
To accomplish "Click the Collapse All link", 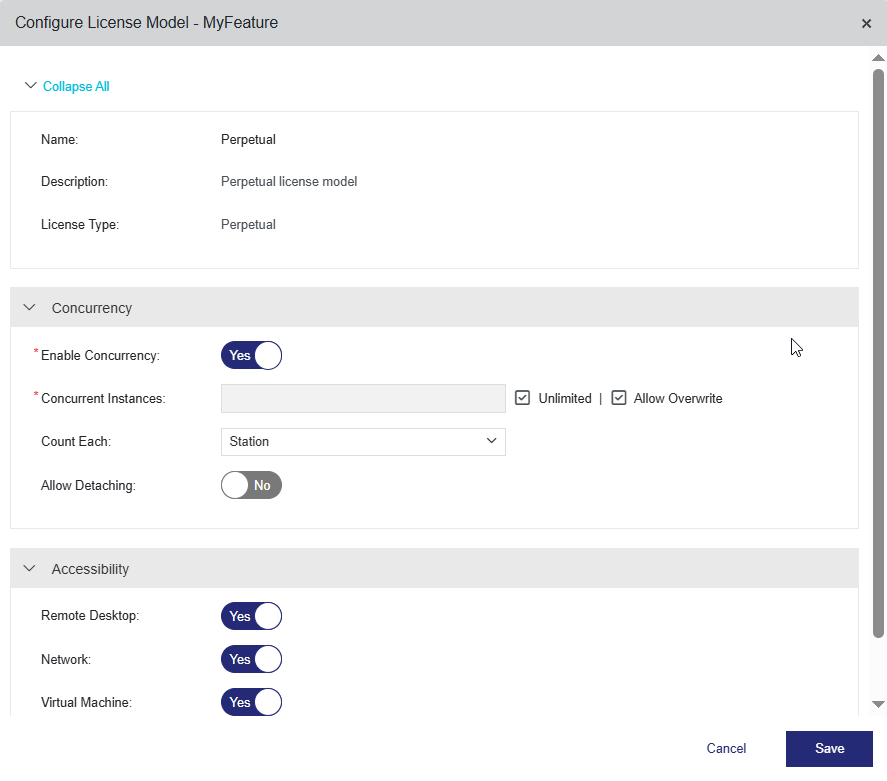I will coord(76,87).
